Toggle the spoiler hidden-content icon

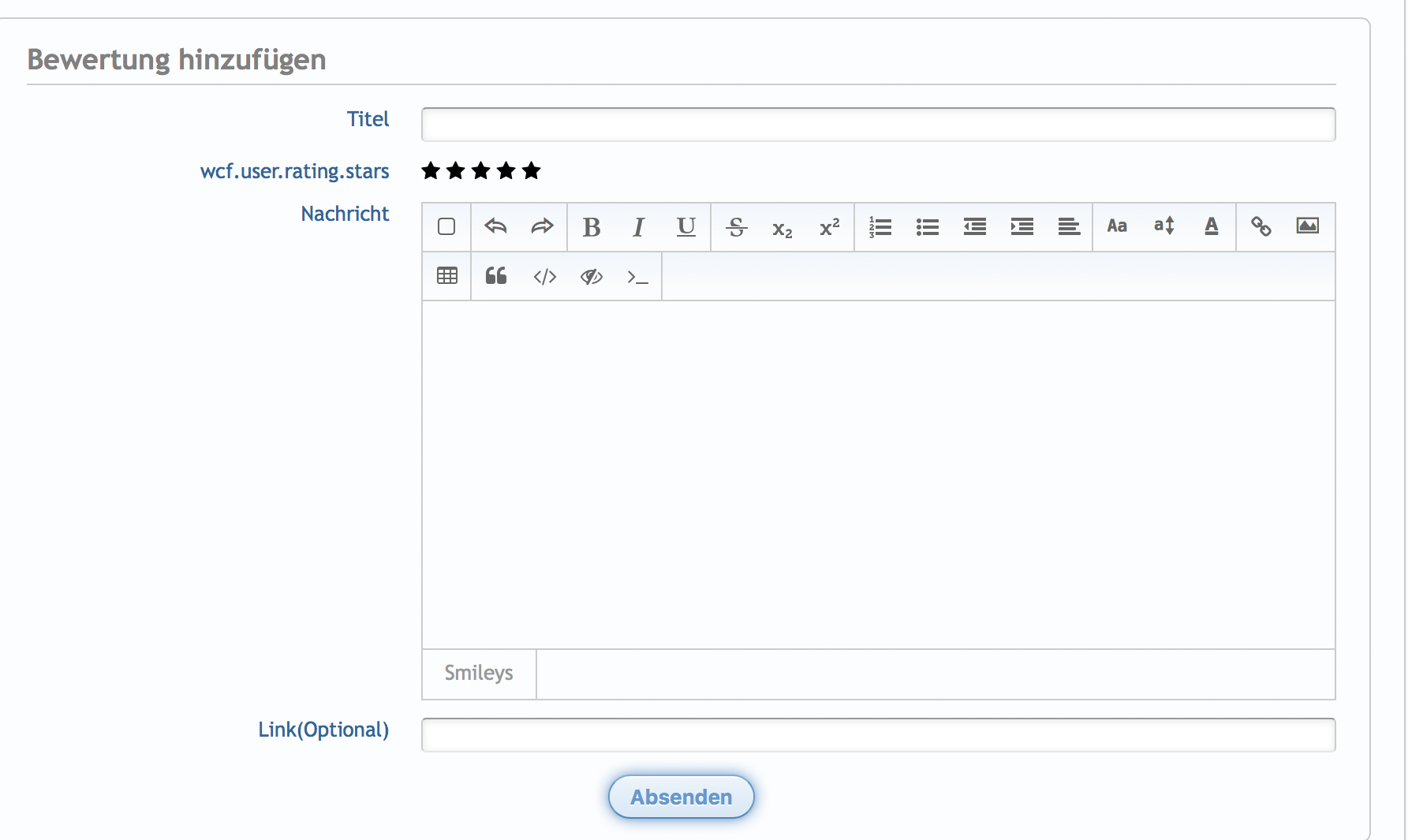(x=591, y=276)
